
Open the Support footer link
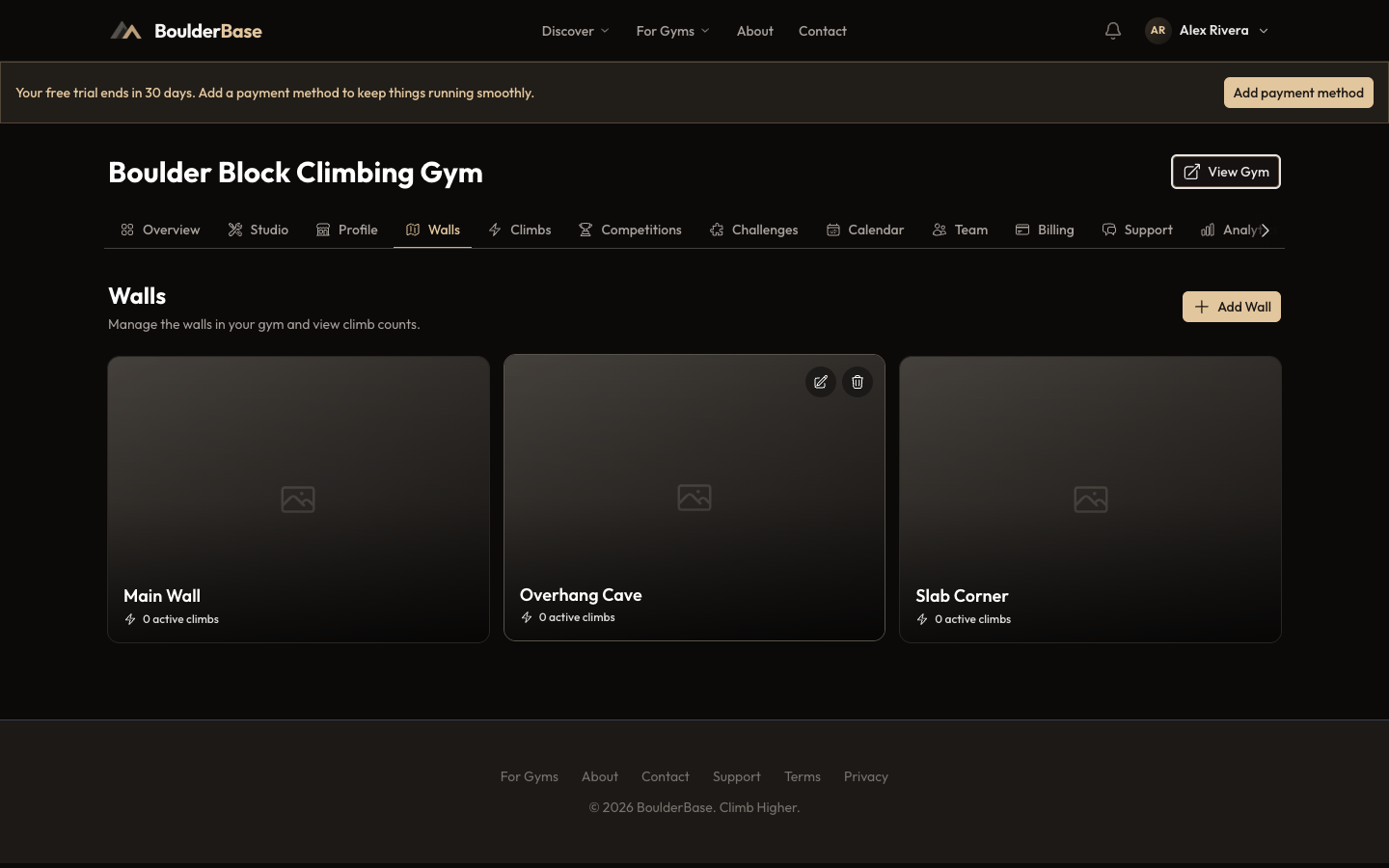pyautogui.click(x=737, y=776)
